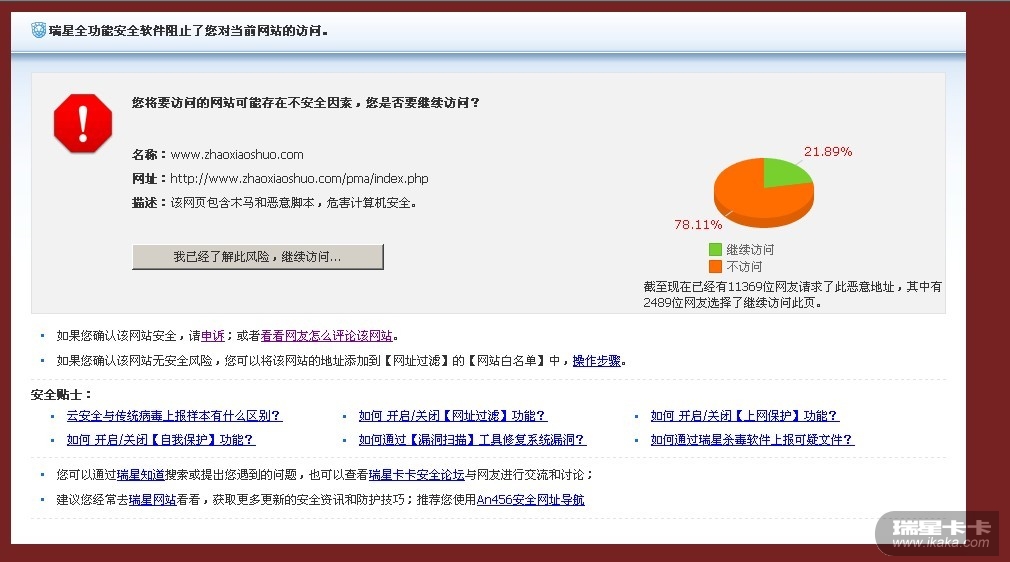Open the An456安全网址导航 link

[x=531, y=499]
